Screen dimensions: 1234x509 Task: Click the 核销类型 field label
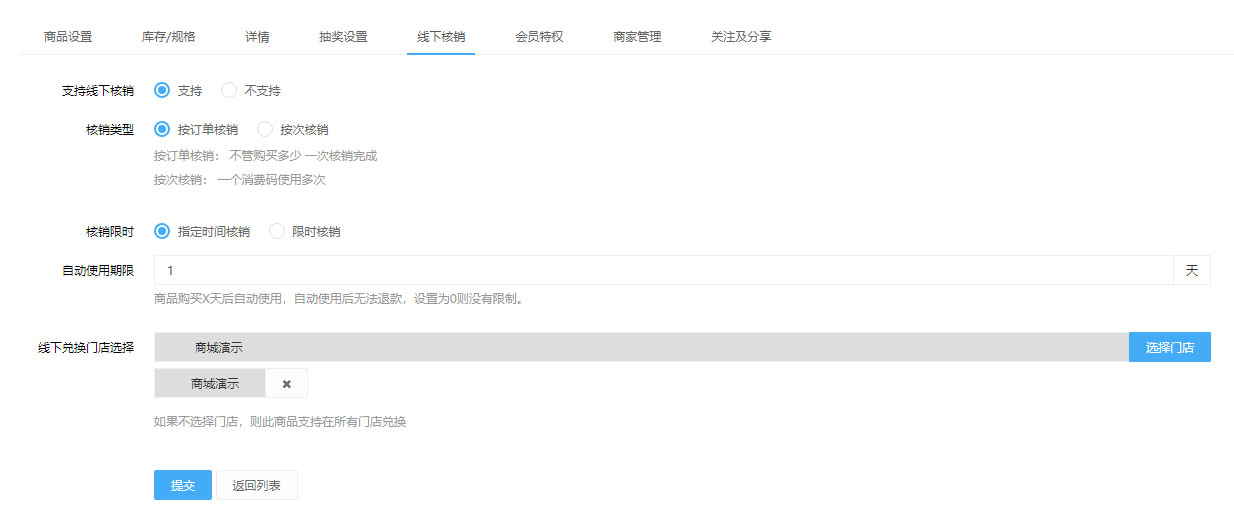[110, 129]
